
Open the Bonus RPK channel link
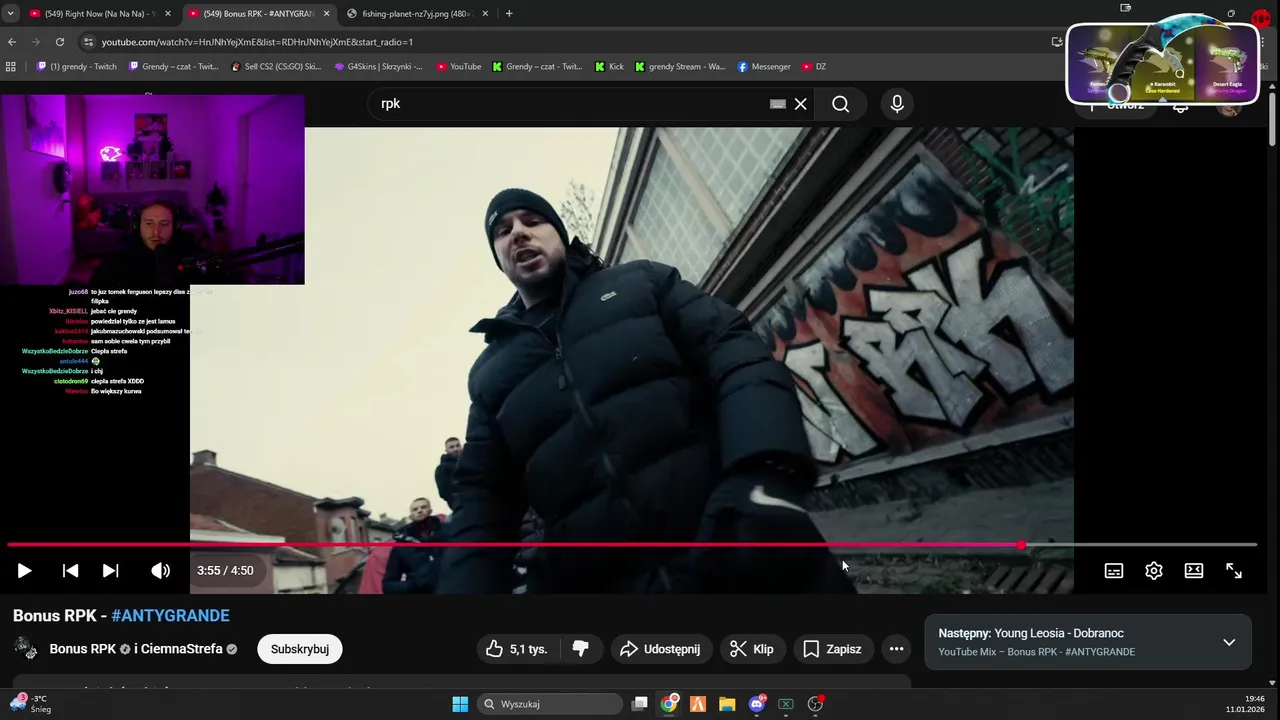pos(83,649)
